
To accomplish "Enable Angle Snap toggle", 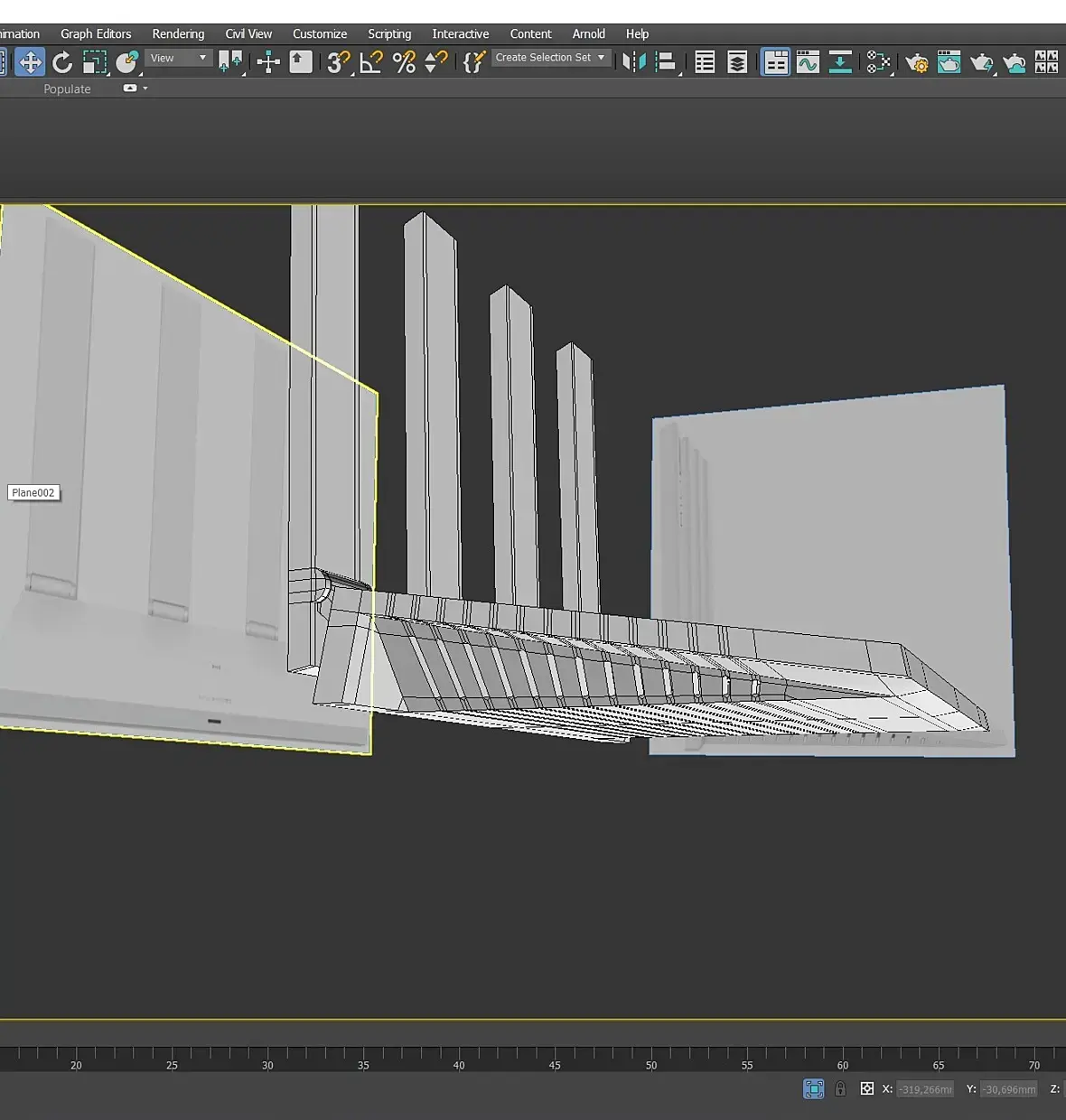I will (371, 62).
